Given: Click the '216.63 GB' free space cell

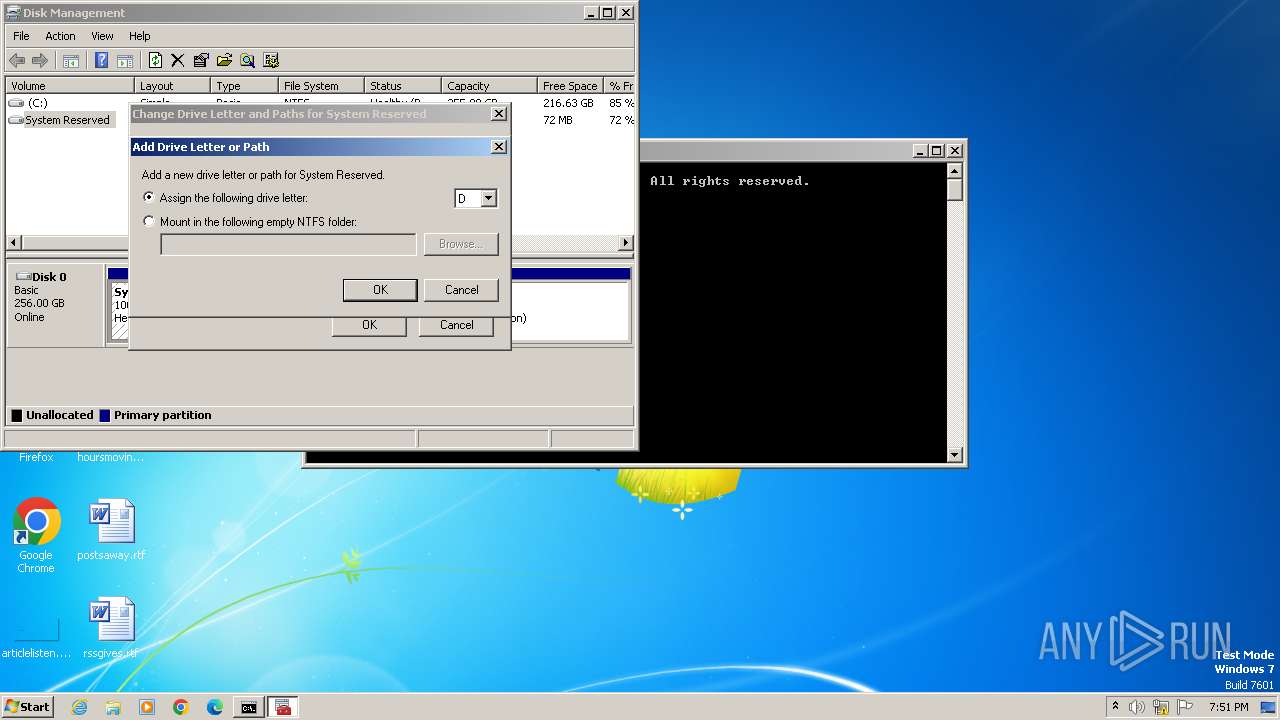Looking at the screenshot, I should [x=568, y=103].
